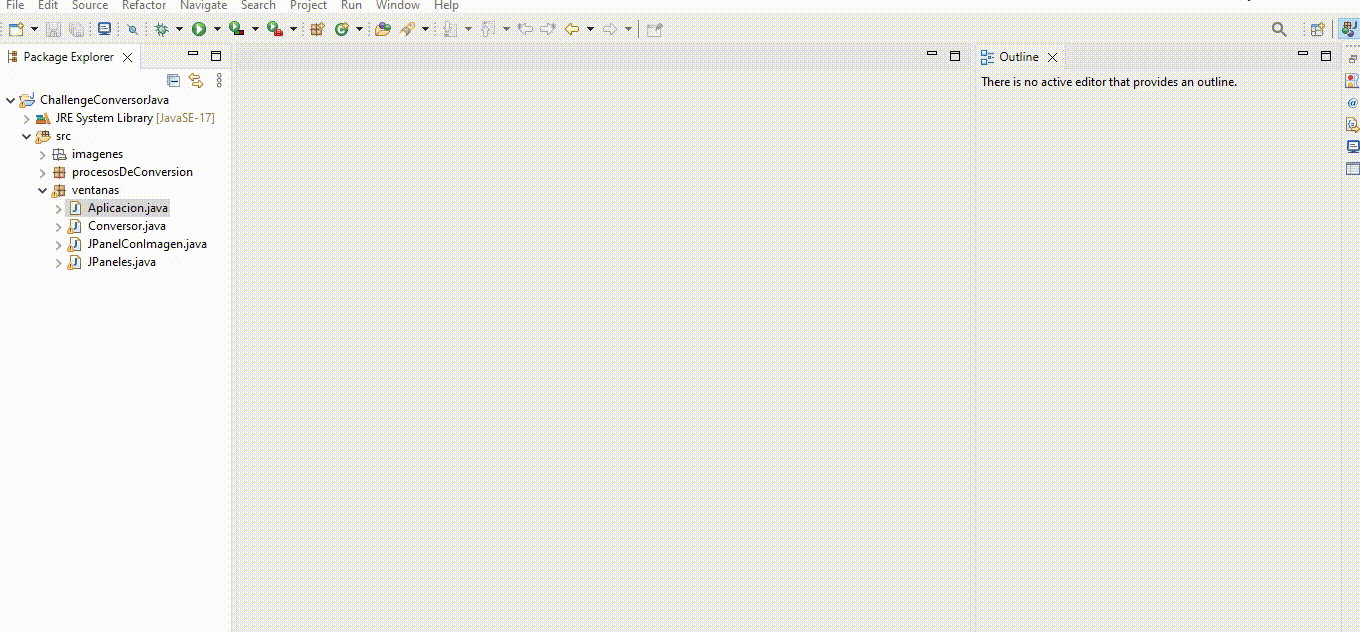Open the Console view icon in right trim
1360x632 pixels.
[1352, 147]
